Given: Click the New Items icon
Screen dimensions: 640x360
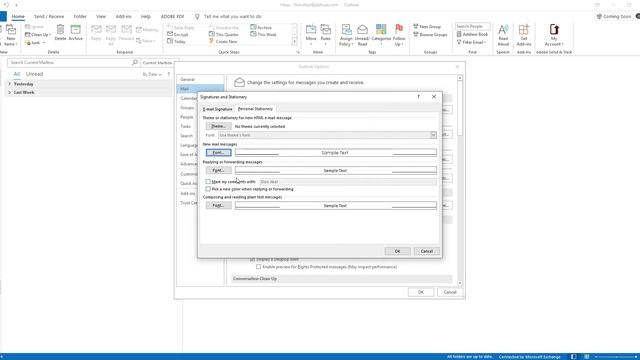Looking at the screenshot, I should tap(11, 30).
